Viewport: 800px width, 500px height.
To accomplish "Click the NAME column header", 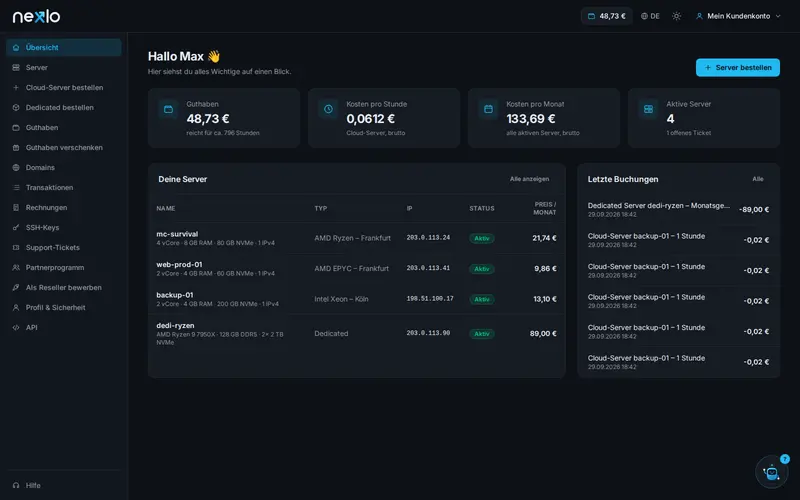I will pos(166,208).
